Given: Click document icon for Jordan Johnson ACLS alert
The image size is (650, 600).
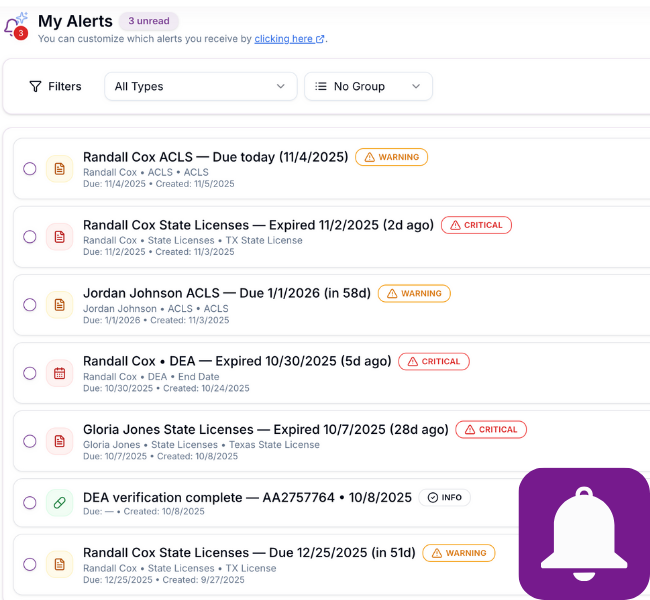Looking at the screenshot, I should click(59, 305).
